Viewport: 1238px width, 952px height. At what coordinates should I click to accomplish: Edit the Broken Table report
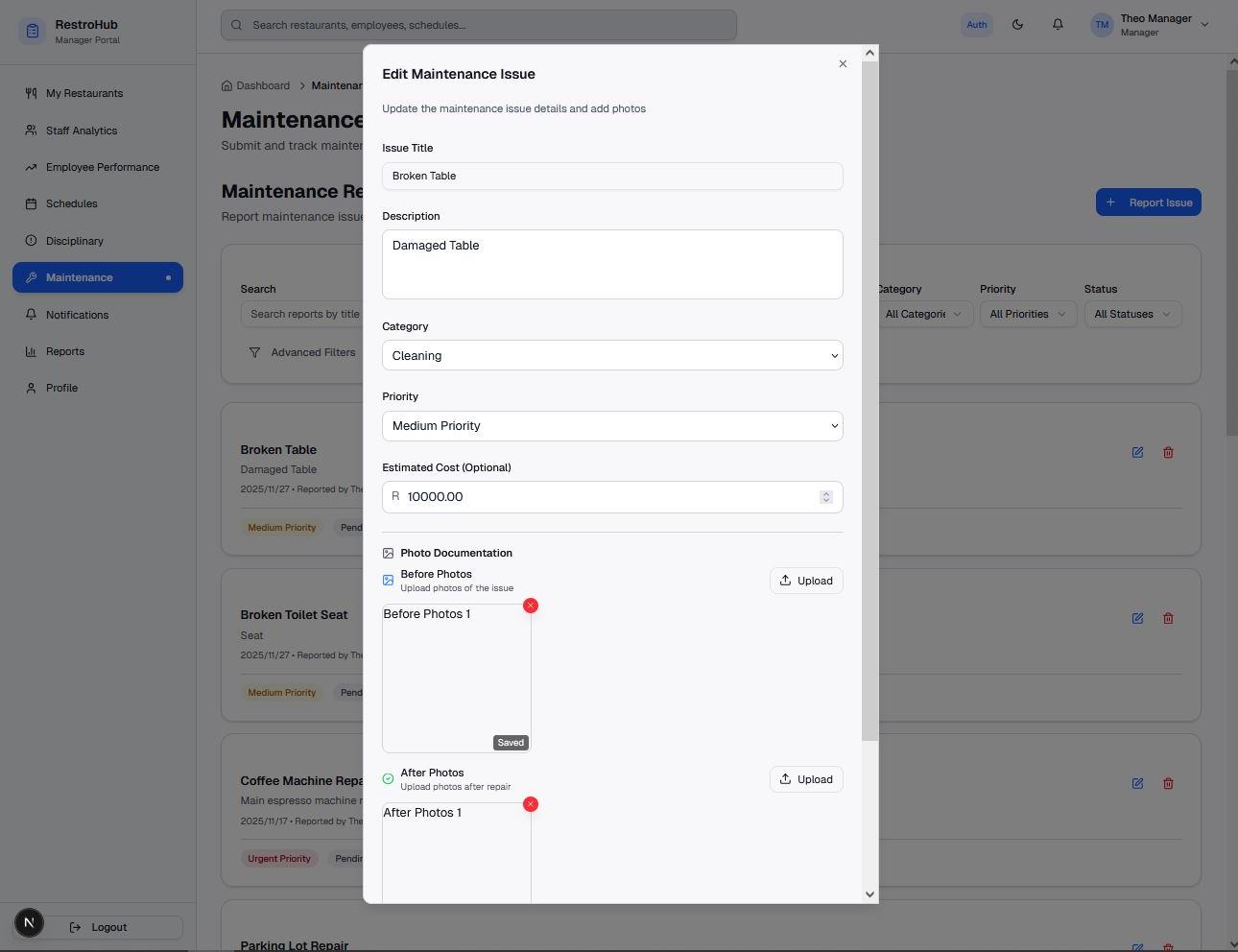1137,452
